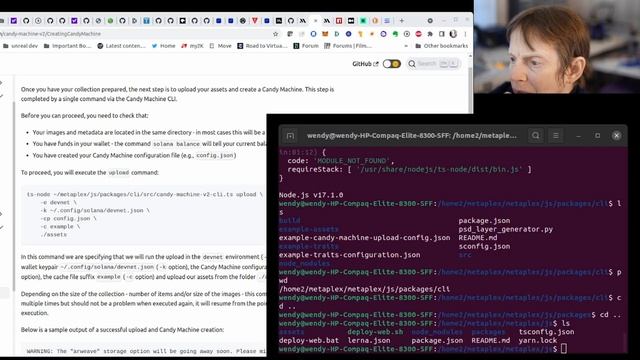Click 'sconfig.json' in terminal listing
Screen dimensions: 640x360
pos(484,247)
